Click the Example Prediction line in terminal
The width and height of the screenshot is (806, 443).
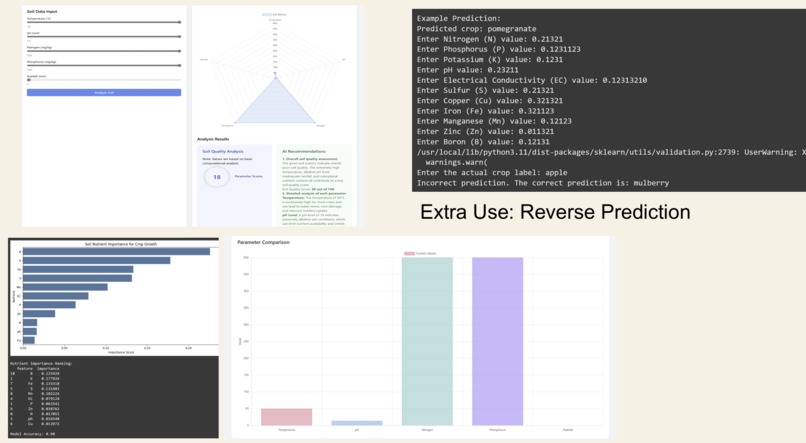[459, 19]
